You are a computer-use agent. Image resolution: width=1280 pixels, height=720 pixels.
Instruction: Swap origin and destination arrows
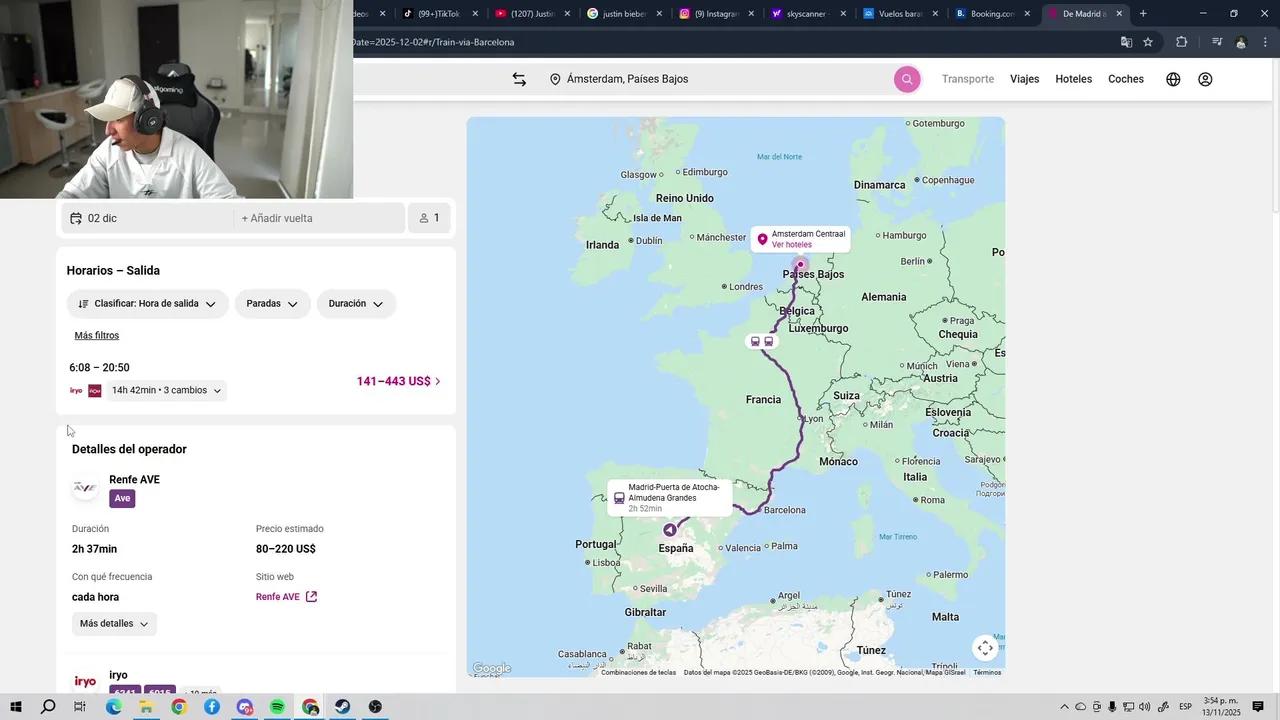click(x=519, y=79)
